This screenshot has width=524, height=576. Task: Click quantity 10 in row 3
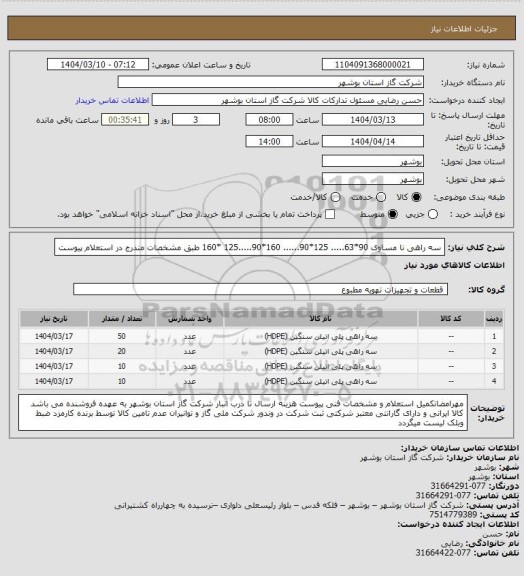pyautogui.click(x=122, y=366)
